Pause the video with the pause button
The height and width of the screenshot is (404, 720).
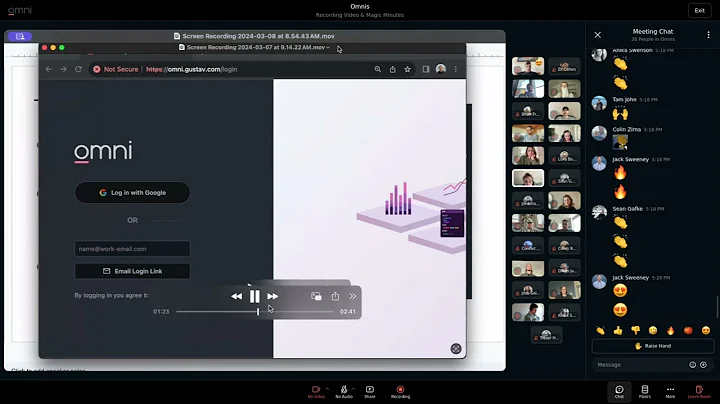pos(255,297)
